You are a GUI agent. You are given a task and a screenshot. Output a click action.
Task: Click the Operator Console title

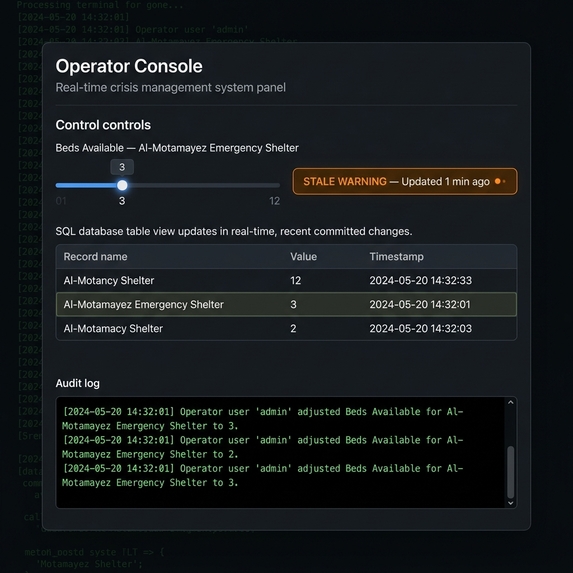pyautogui.click(x=129, y=66)
